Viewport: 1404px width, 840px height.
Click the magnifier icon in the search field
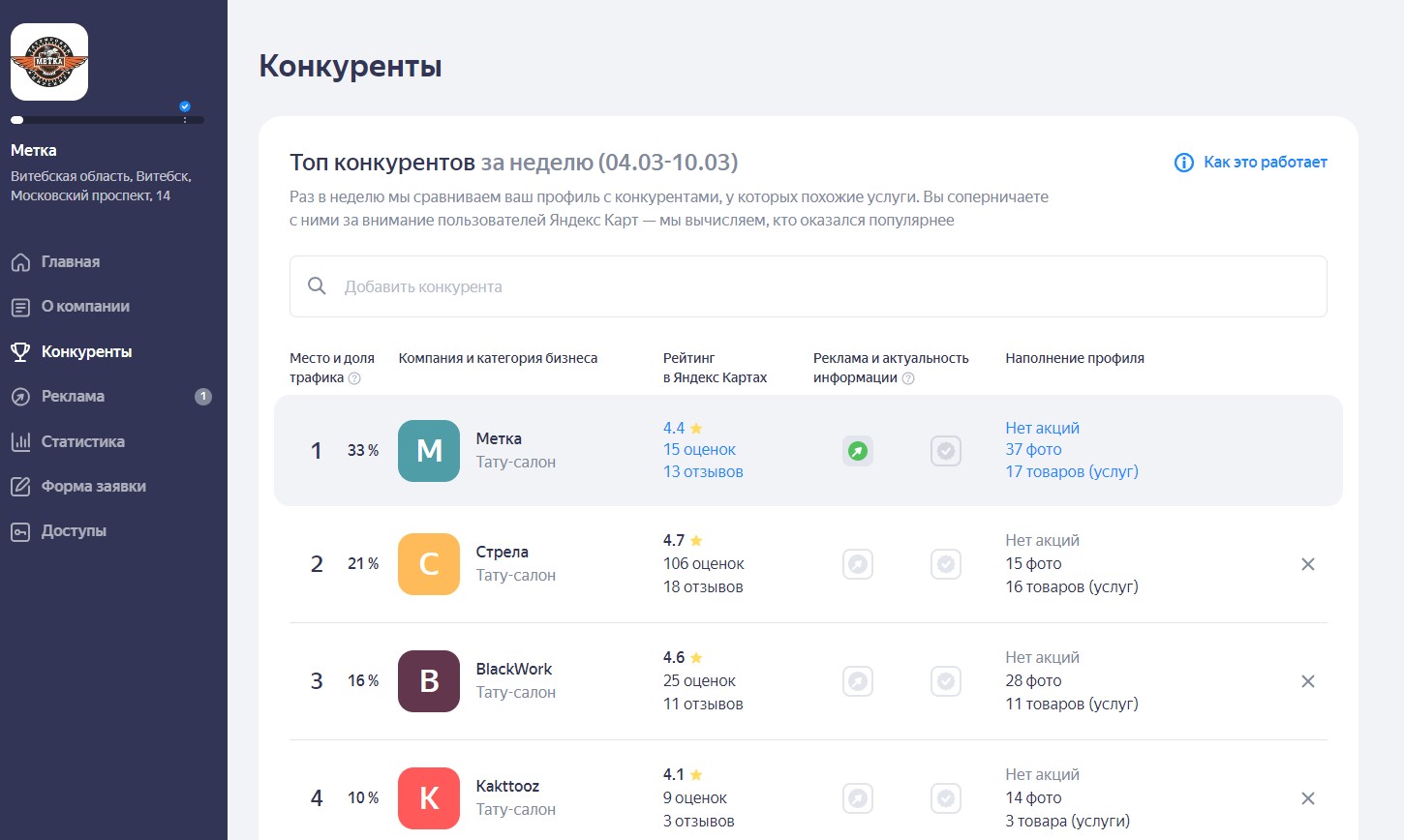[317, 285]
